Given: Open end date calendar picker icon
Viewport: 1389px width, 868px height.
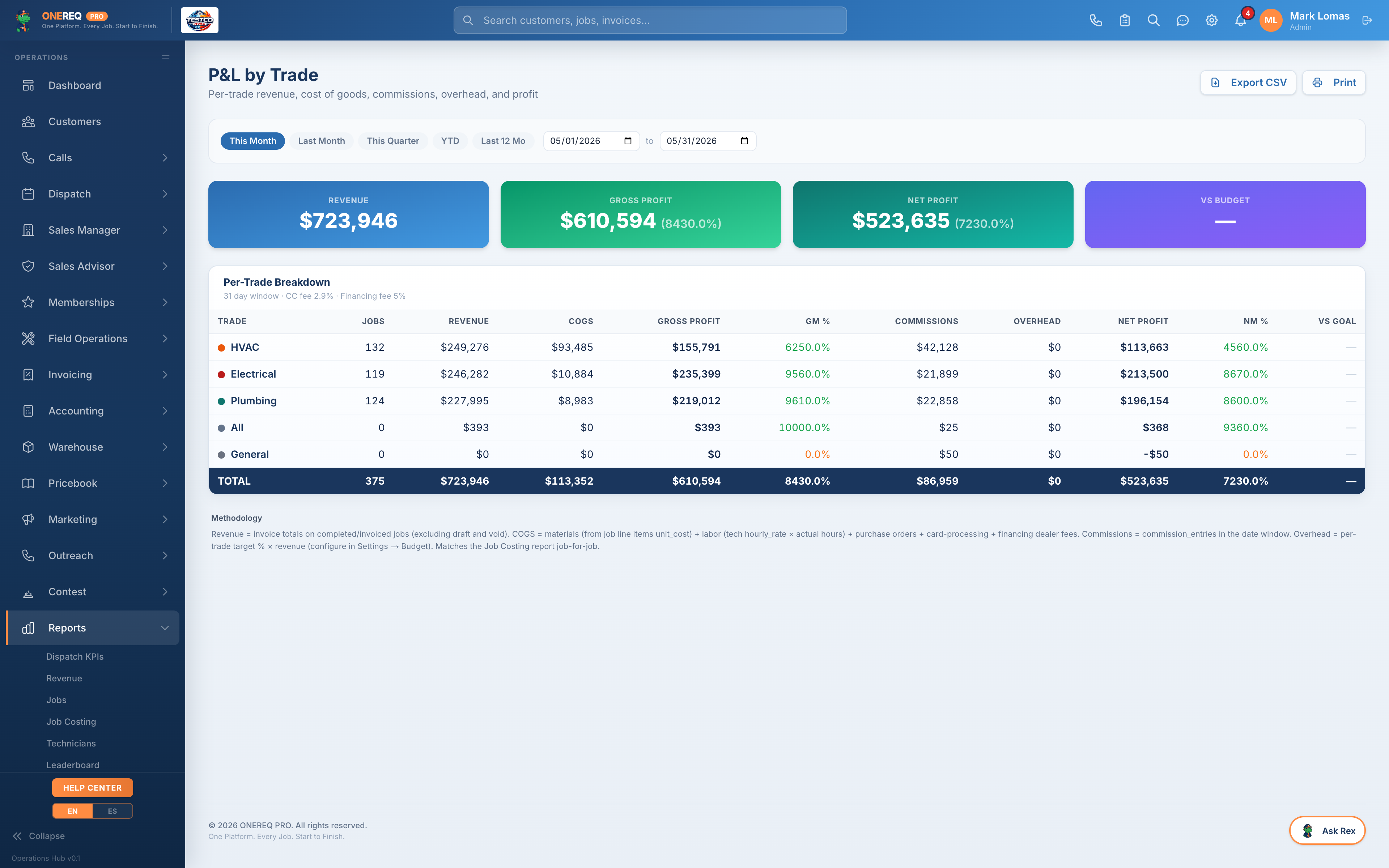Looking at the screenshot, I should pos(744,141).
